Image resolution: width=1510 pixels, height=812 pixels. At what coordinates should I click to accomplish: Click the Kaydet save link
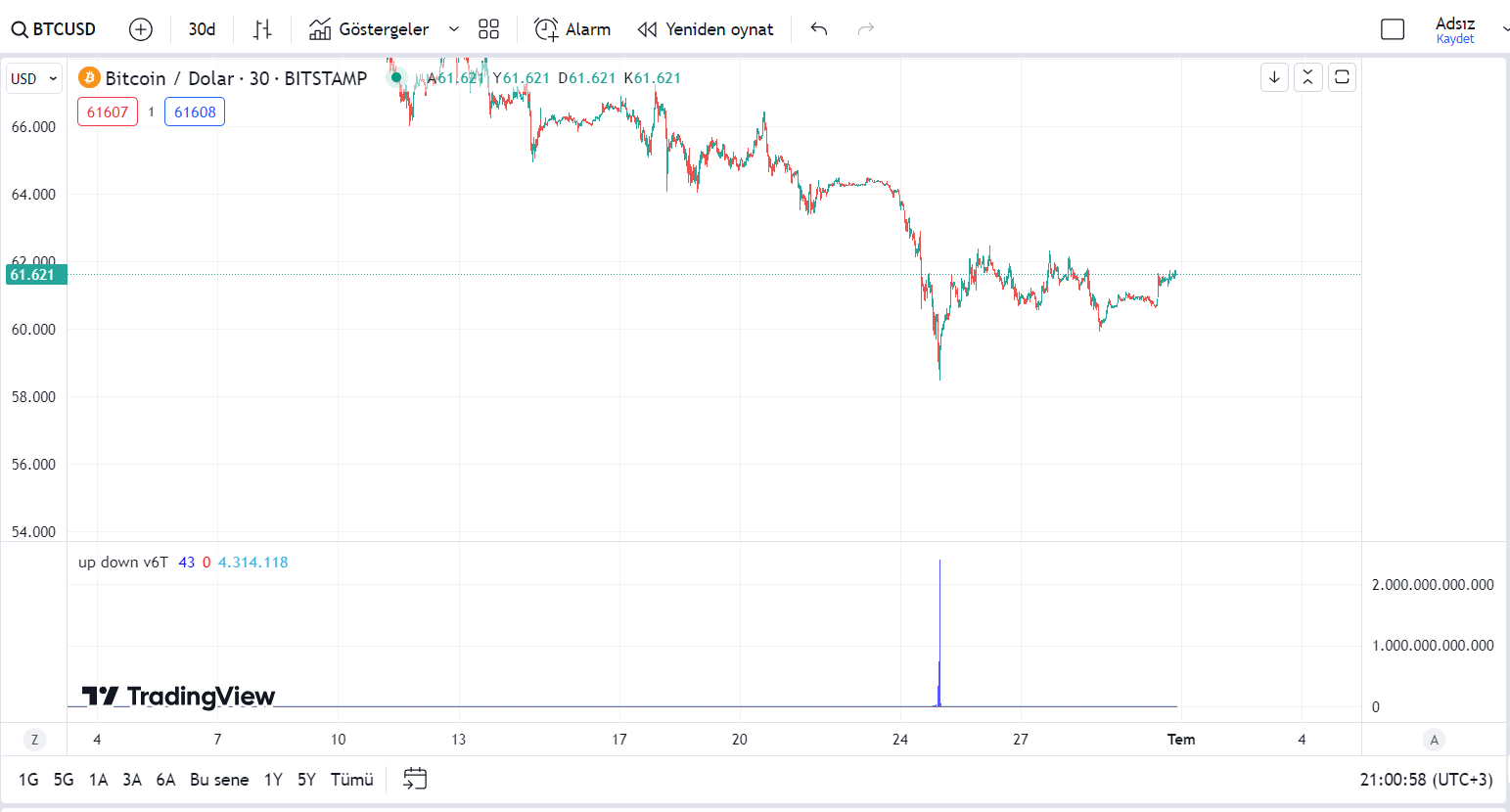(x=1455, y=39)
